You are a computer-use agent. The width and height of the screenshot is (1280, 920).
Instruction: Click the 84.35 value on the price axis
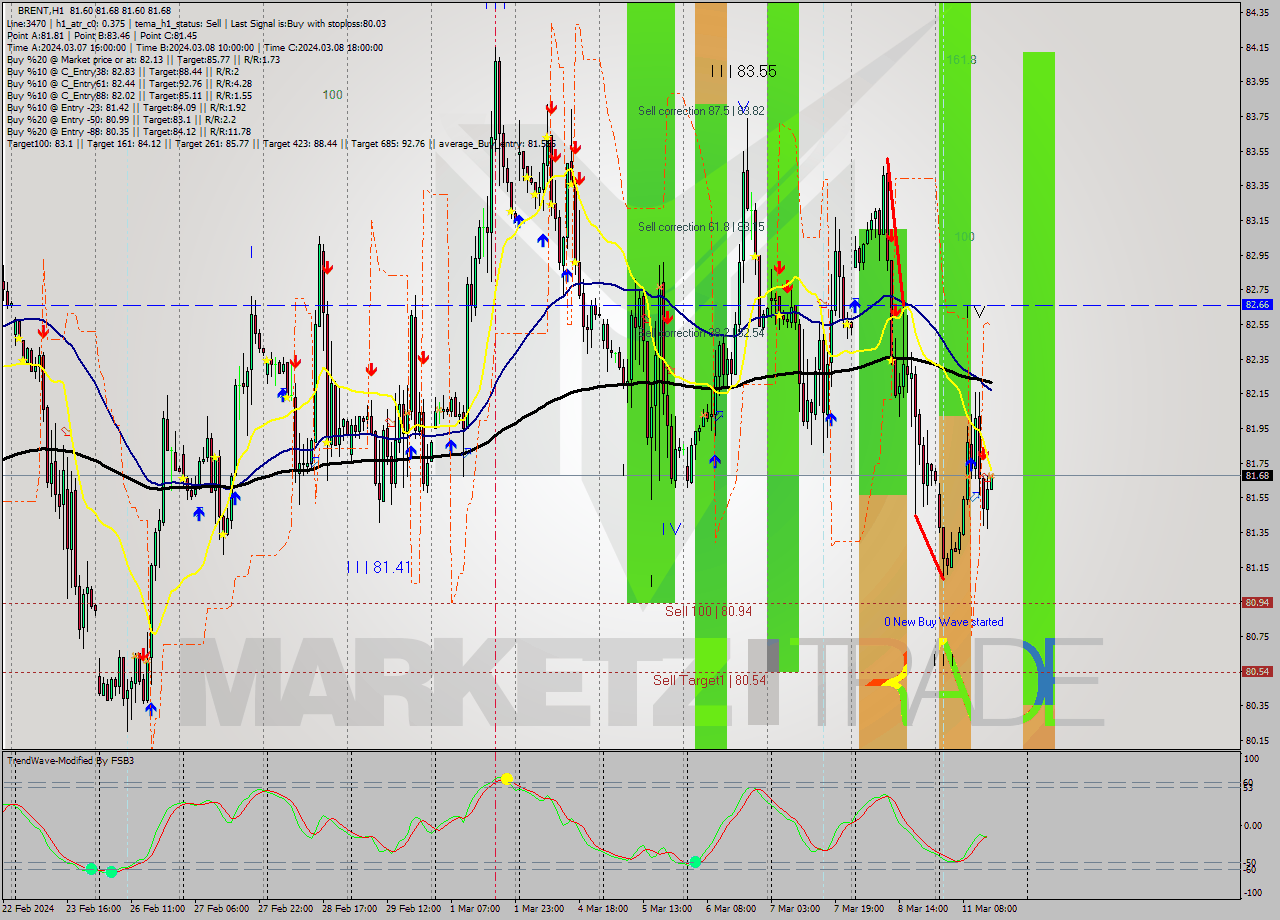click(1257, 12)
